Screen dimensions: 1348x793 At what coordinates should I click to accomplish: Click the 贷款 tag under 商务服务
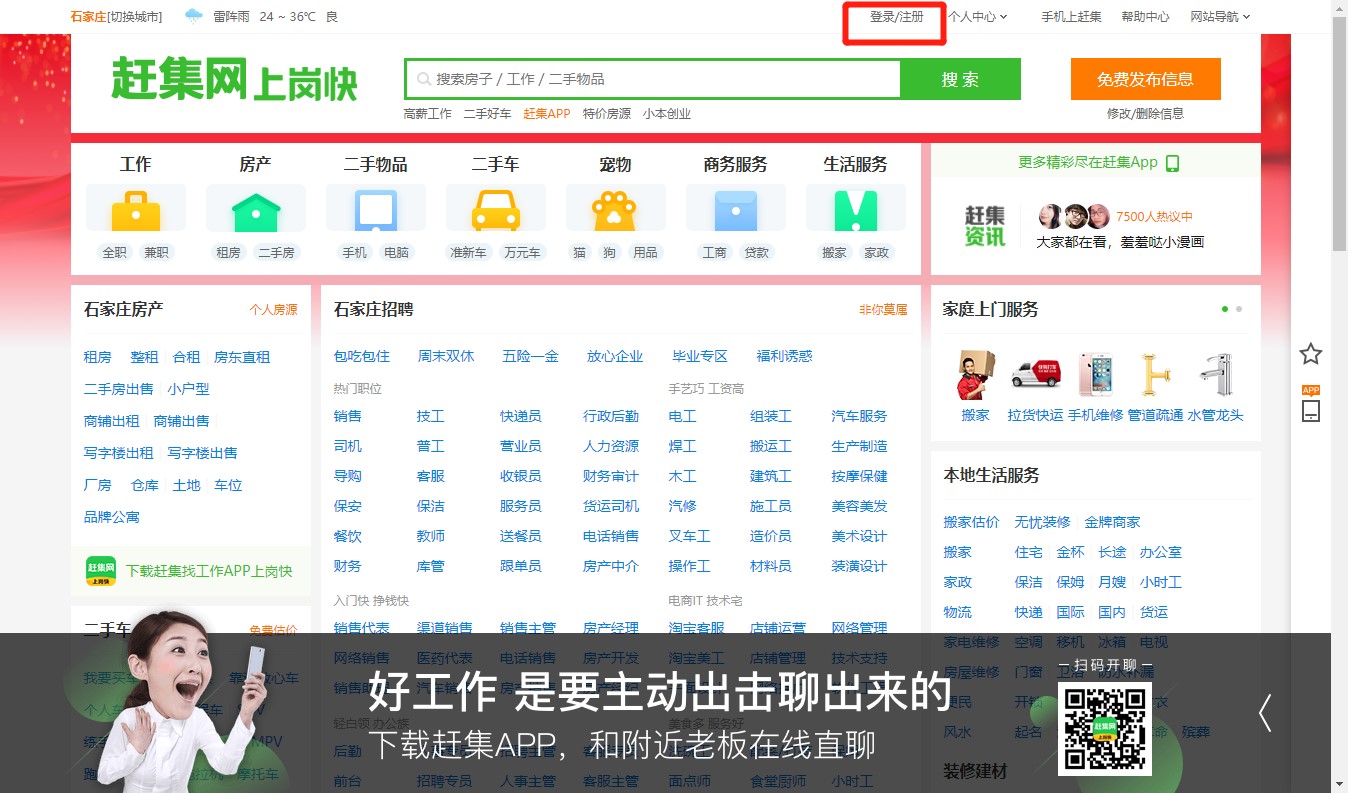(x=757, y=253)
